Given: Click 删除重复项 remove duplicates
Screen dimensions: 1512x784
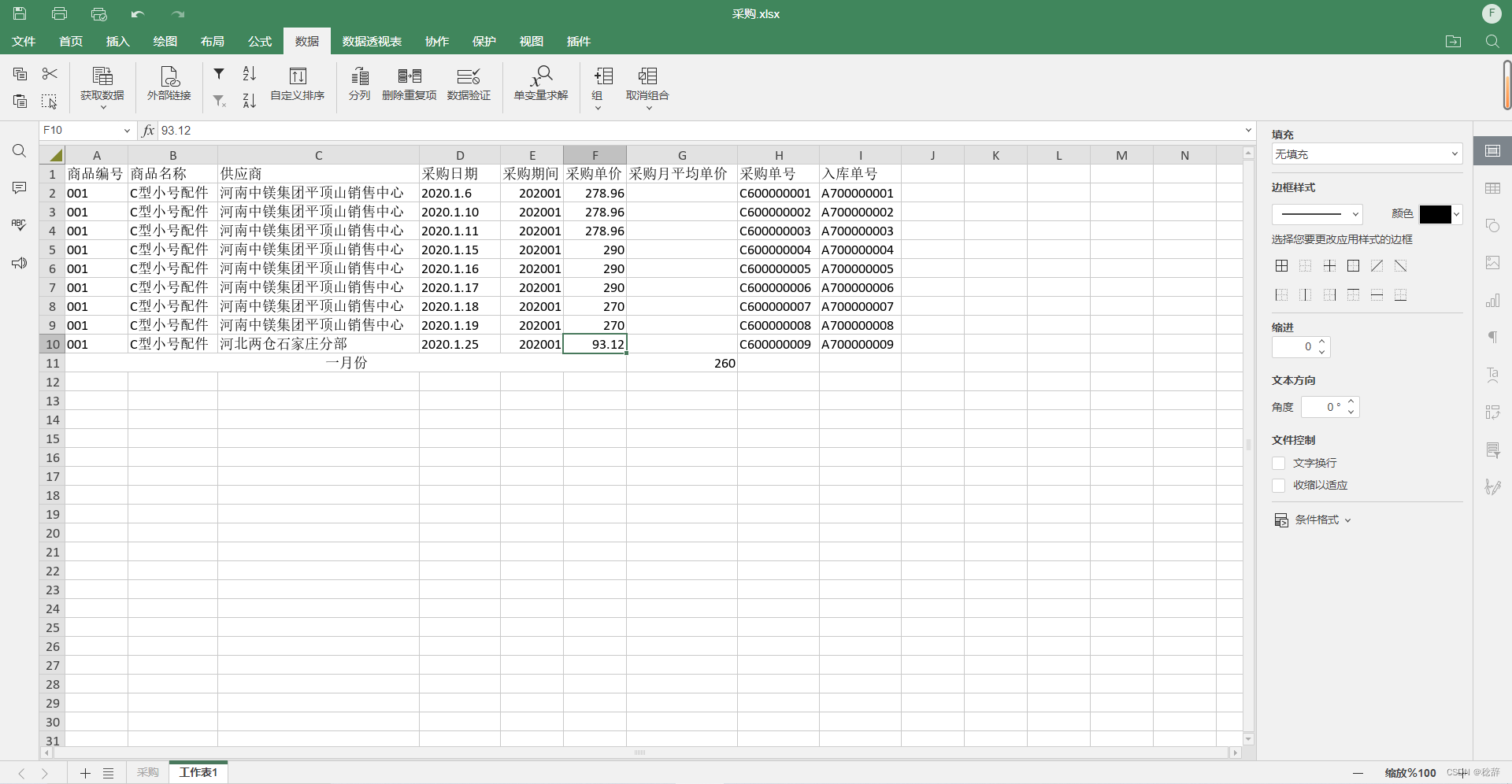Looking at the screenshot, I should 409,84.
